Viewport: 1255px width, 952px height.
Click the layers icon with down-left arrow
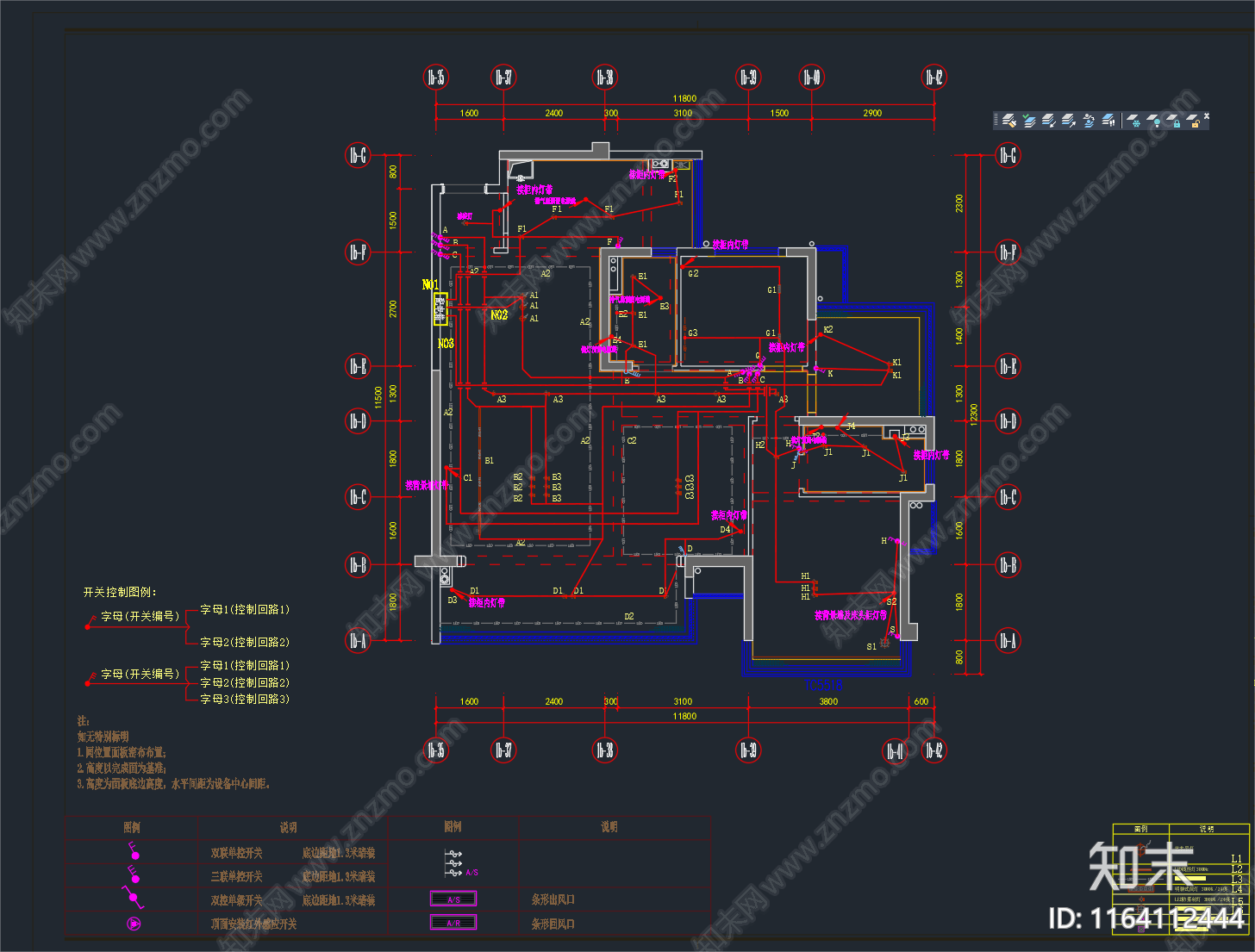click(1049, 121)
